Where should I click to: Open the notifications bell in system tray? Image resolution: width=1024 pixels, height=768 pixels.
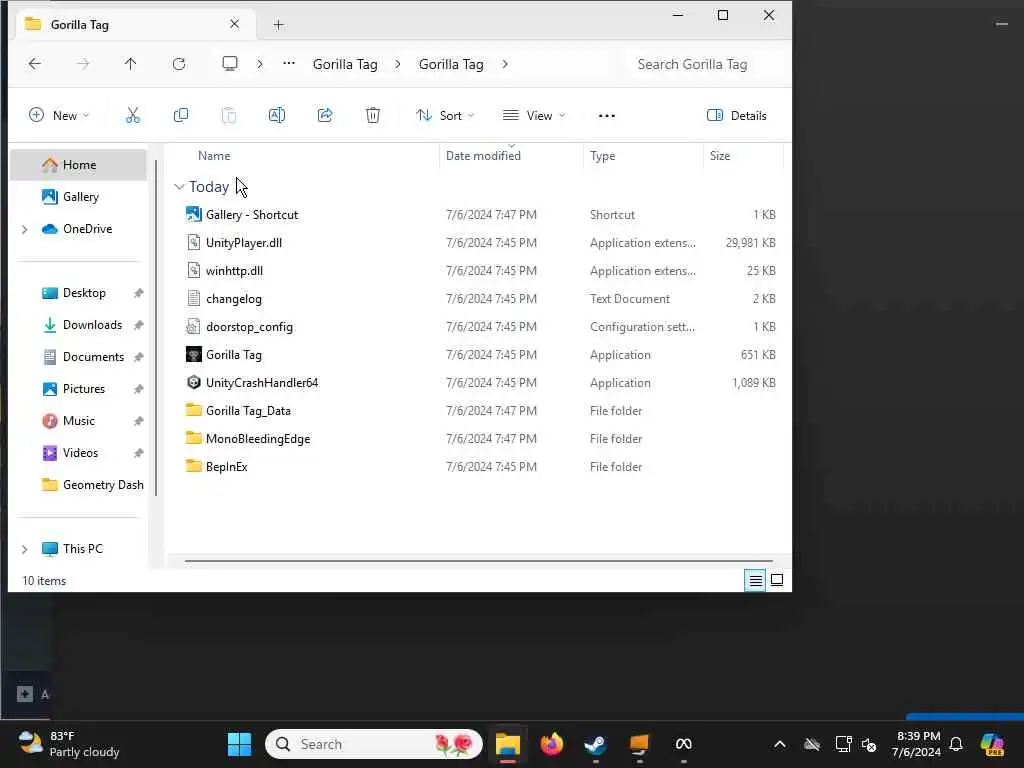(956, 744)
